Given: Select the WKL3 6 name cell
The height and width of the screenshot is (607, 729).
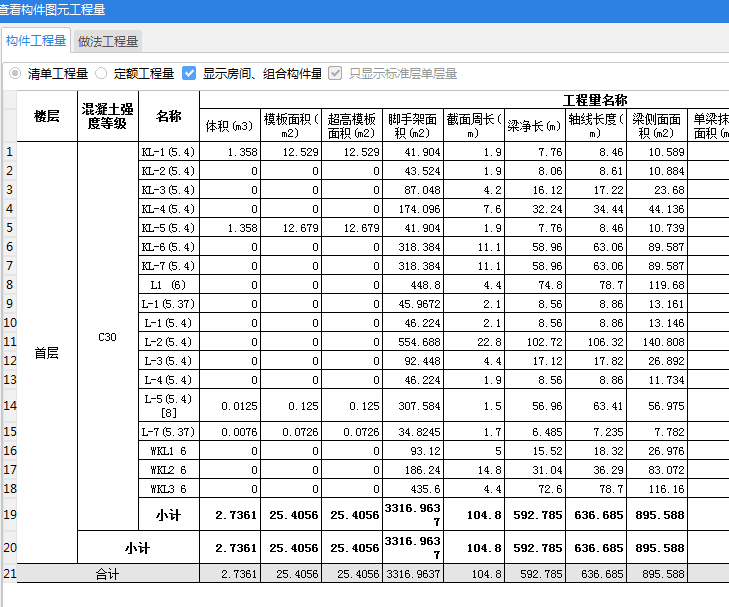Looking at the screenshot, I should pyautogui.click(x=169, y=489).
